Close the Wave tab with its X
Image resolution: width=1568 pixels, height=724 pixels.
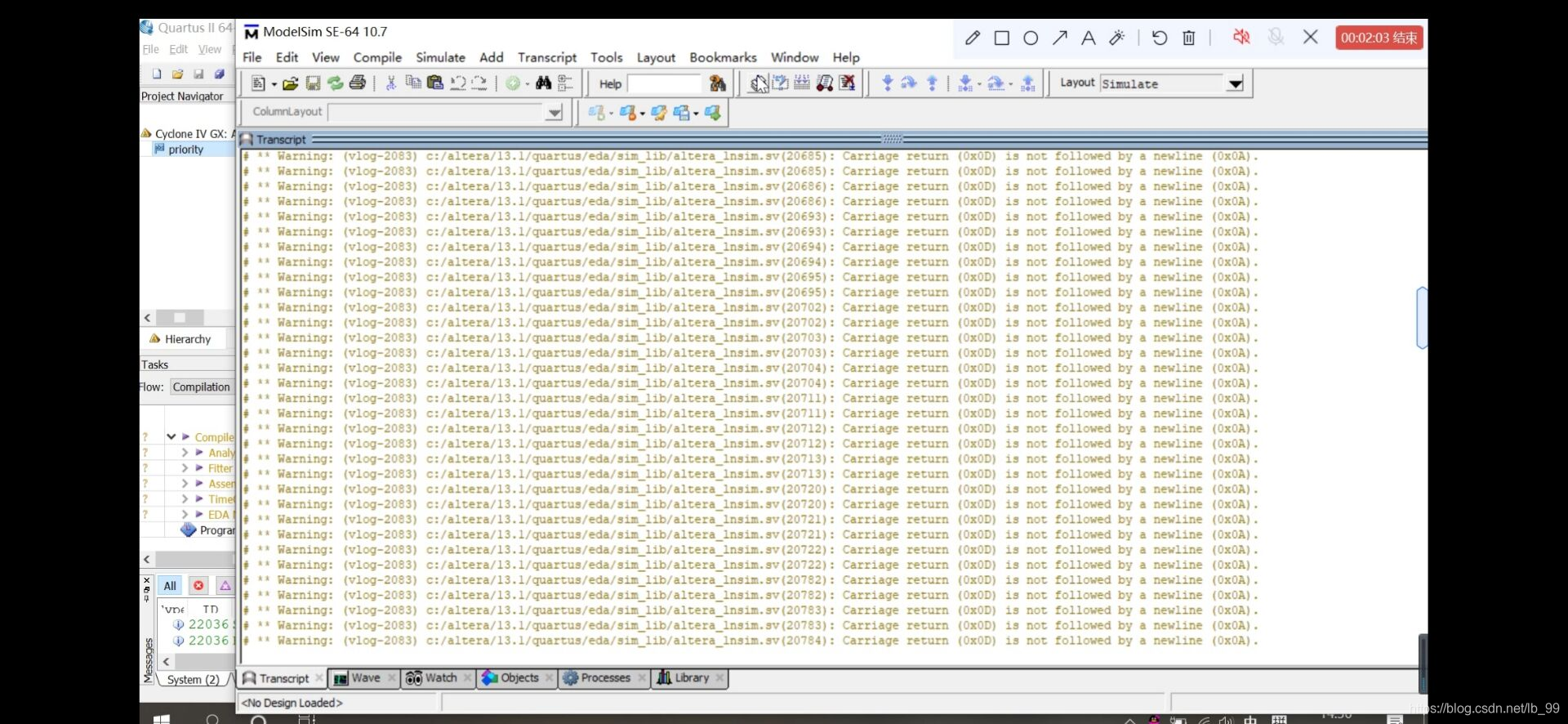(392, 678)
